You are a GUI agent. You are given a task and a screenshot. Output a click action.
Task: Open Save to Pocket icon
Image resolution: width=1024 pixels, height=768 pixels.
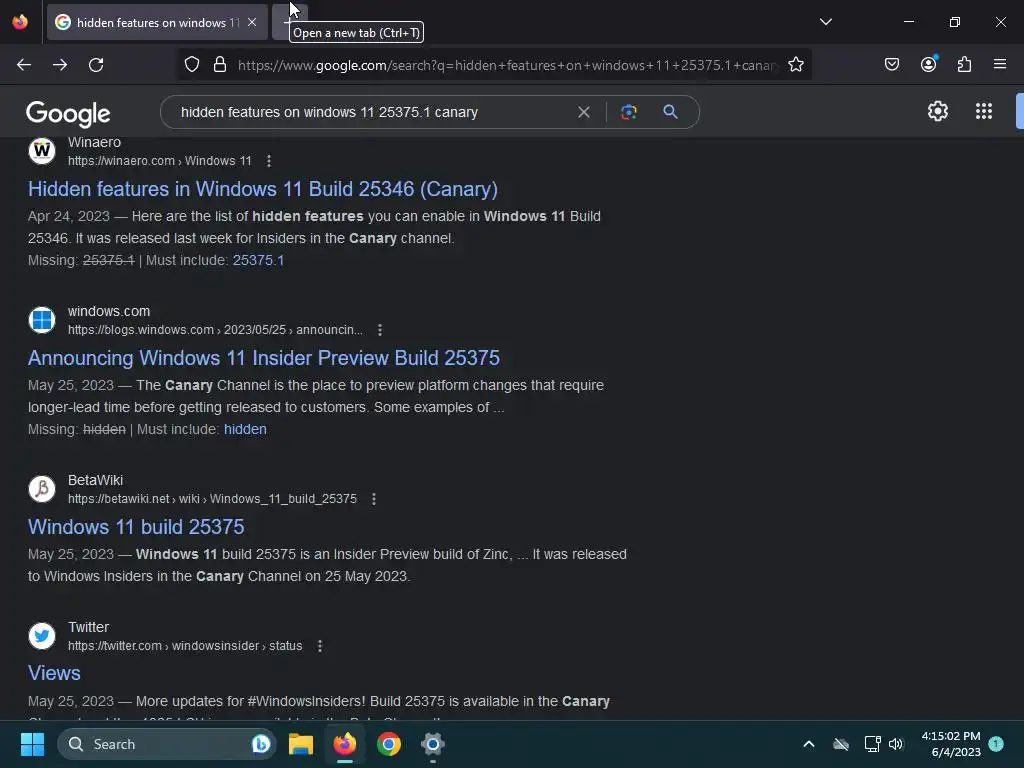click(891, 65)
